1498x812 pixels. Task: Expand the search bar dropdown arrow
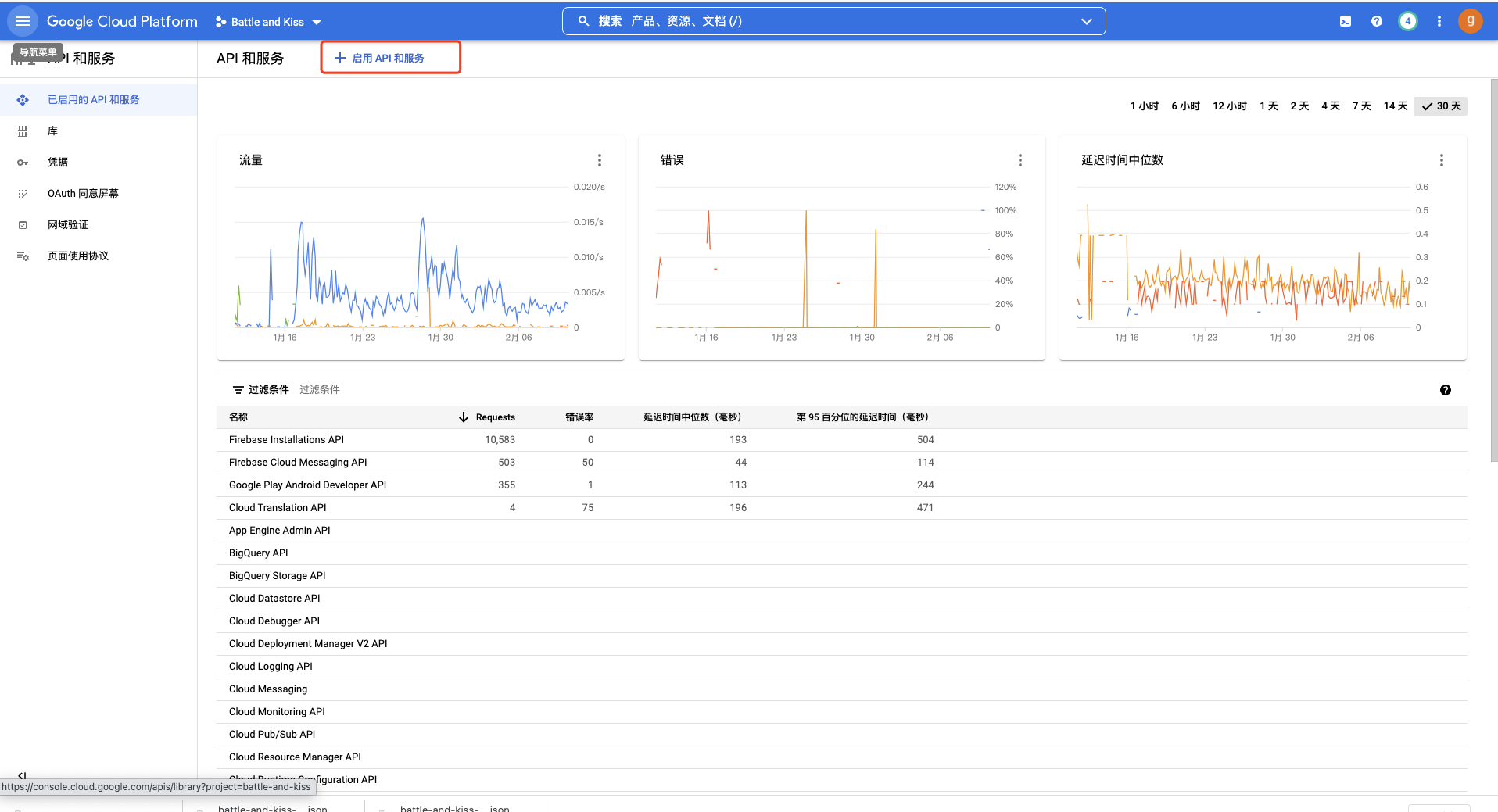1086,21
